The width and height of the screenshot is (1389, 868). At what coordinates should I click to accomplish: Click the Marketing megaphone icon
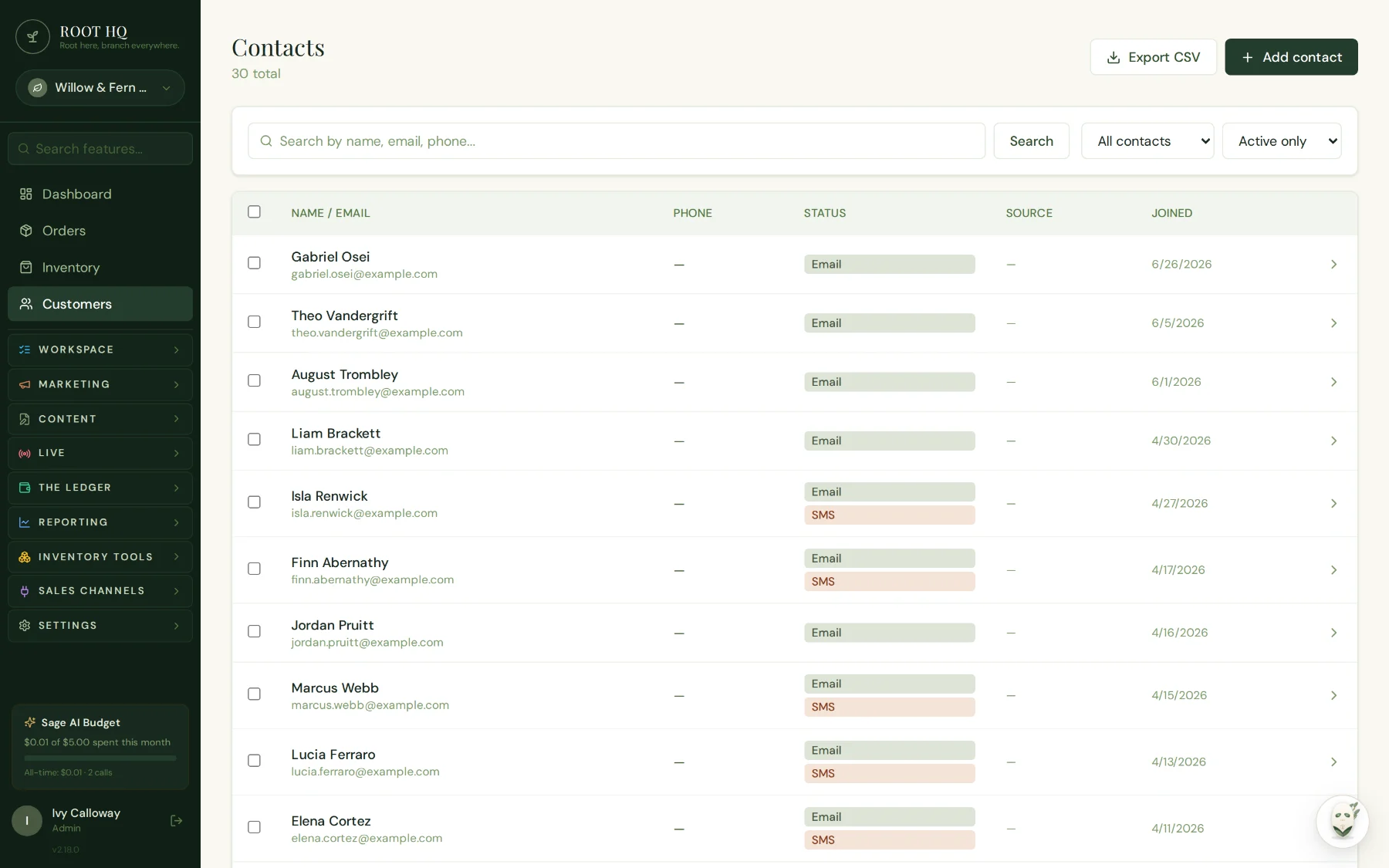click(25, 384)
